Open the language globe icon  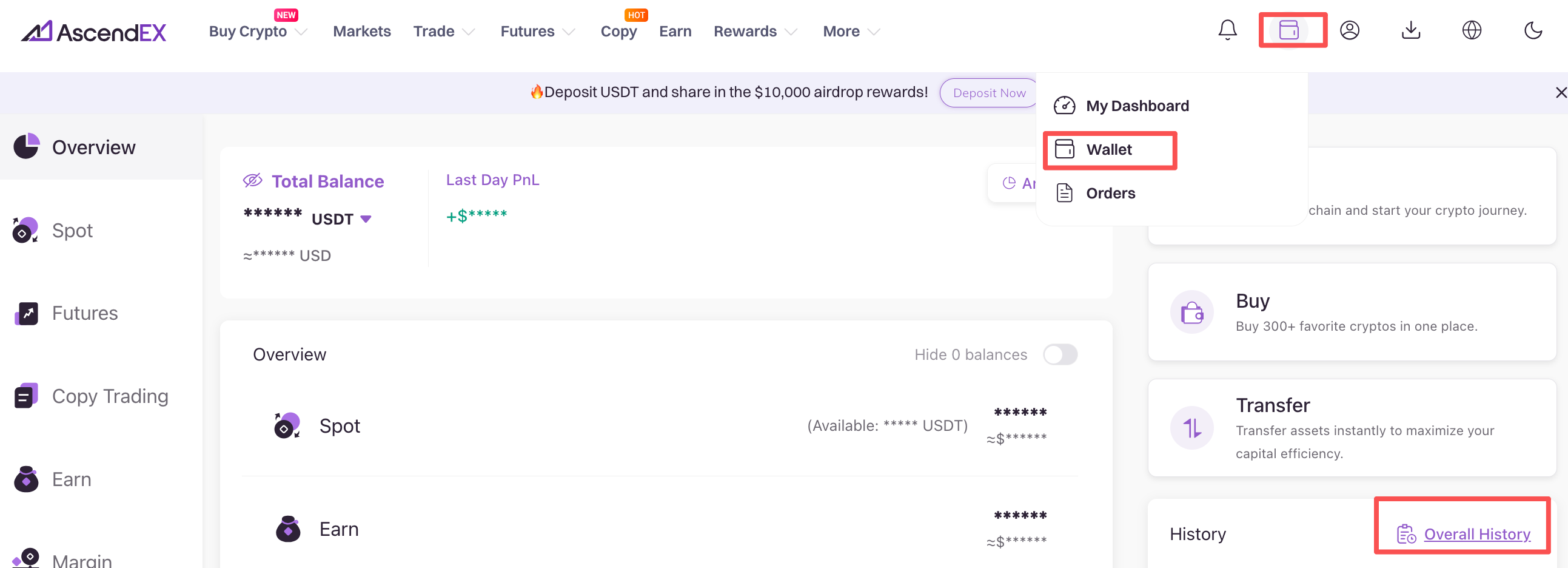(x=1471, y=30)
